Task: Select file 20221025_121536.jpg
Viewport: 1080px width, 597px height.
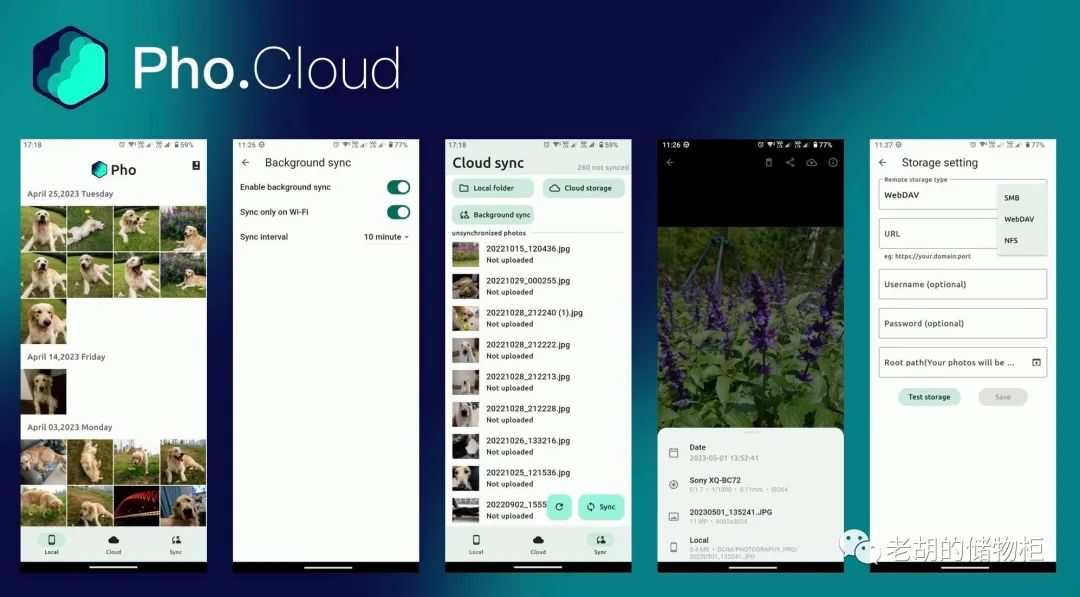Action: point(538,478)
